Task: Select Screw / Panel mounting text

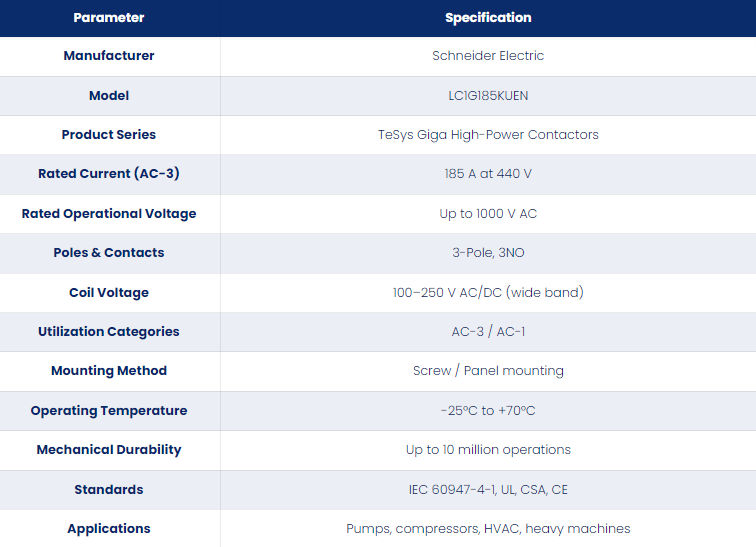Action: click(488, 371)
